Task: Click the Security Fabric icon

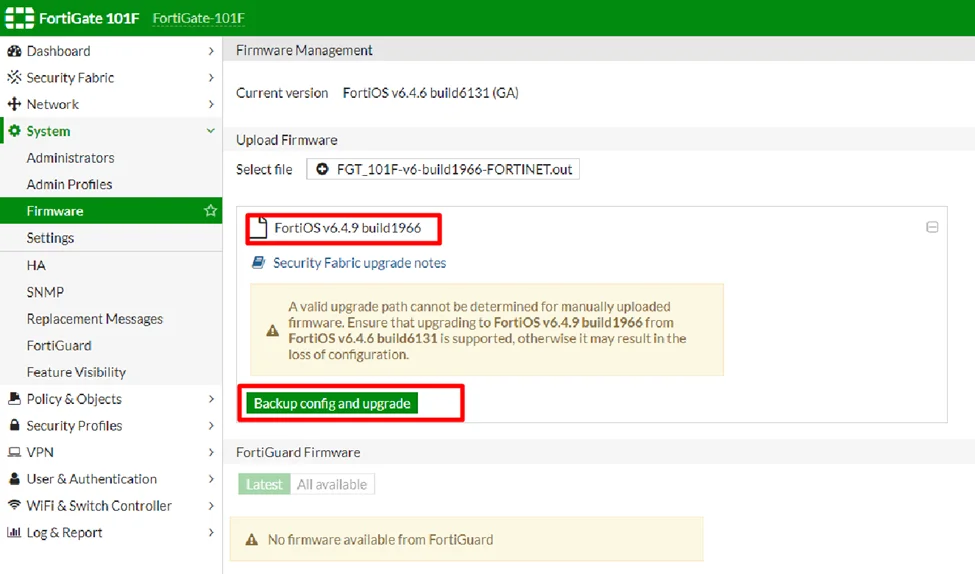Action: [14, 77]
